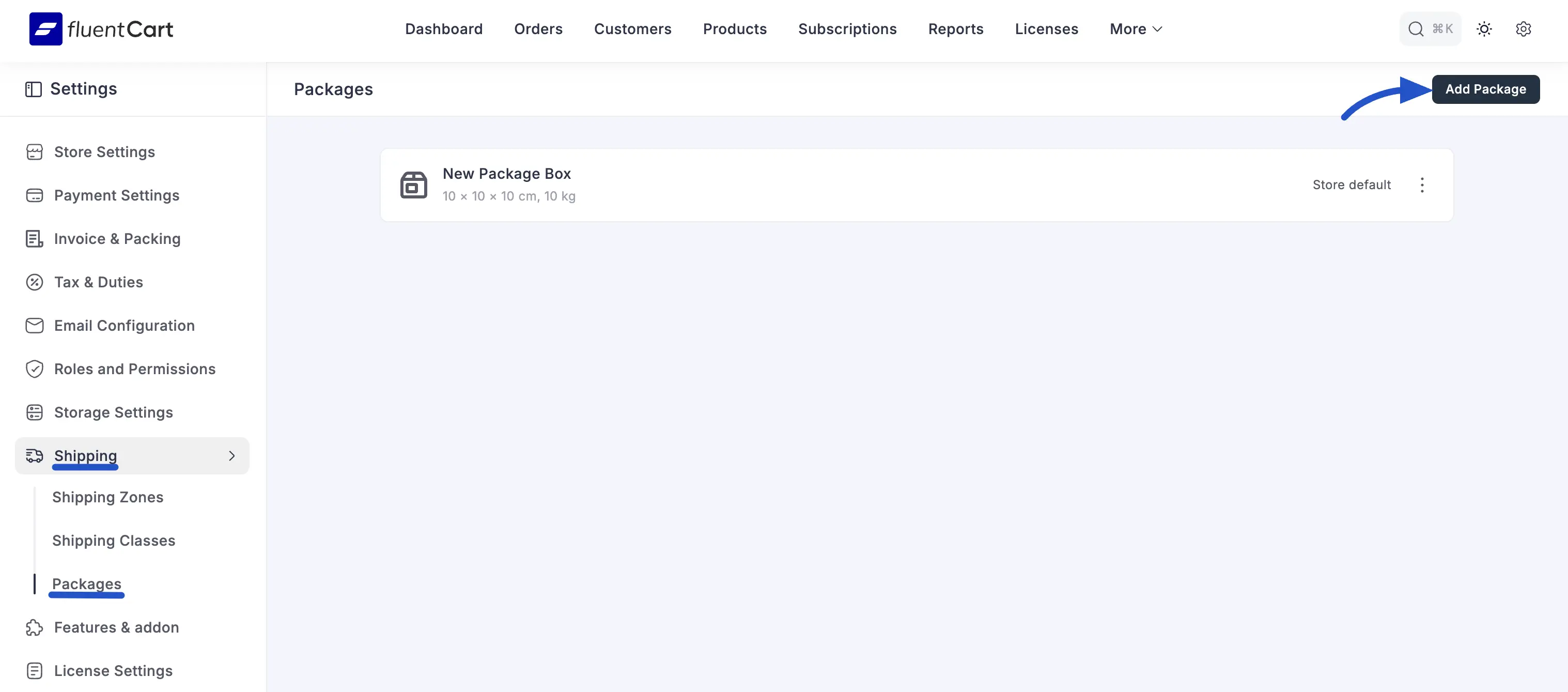Viewport: 1568px width, 692px height.
Task: Toggle light/dark theme with the sun icon
Action: (x=1484, y=28)
